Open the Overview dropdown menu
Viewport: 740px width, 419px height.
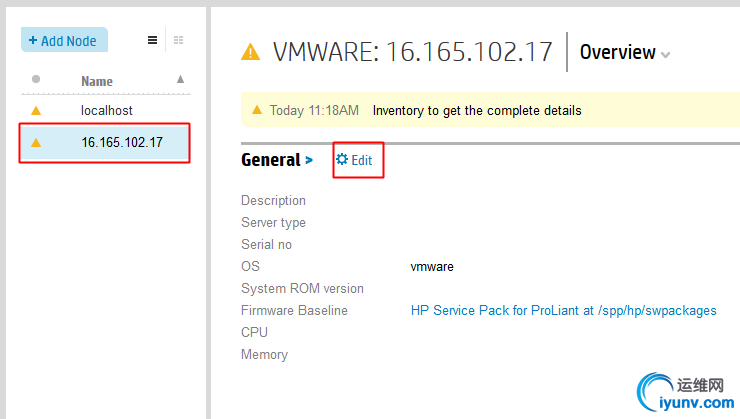617,52
